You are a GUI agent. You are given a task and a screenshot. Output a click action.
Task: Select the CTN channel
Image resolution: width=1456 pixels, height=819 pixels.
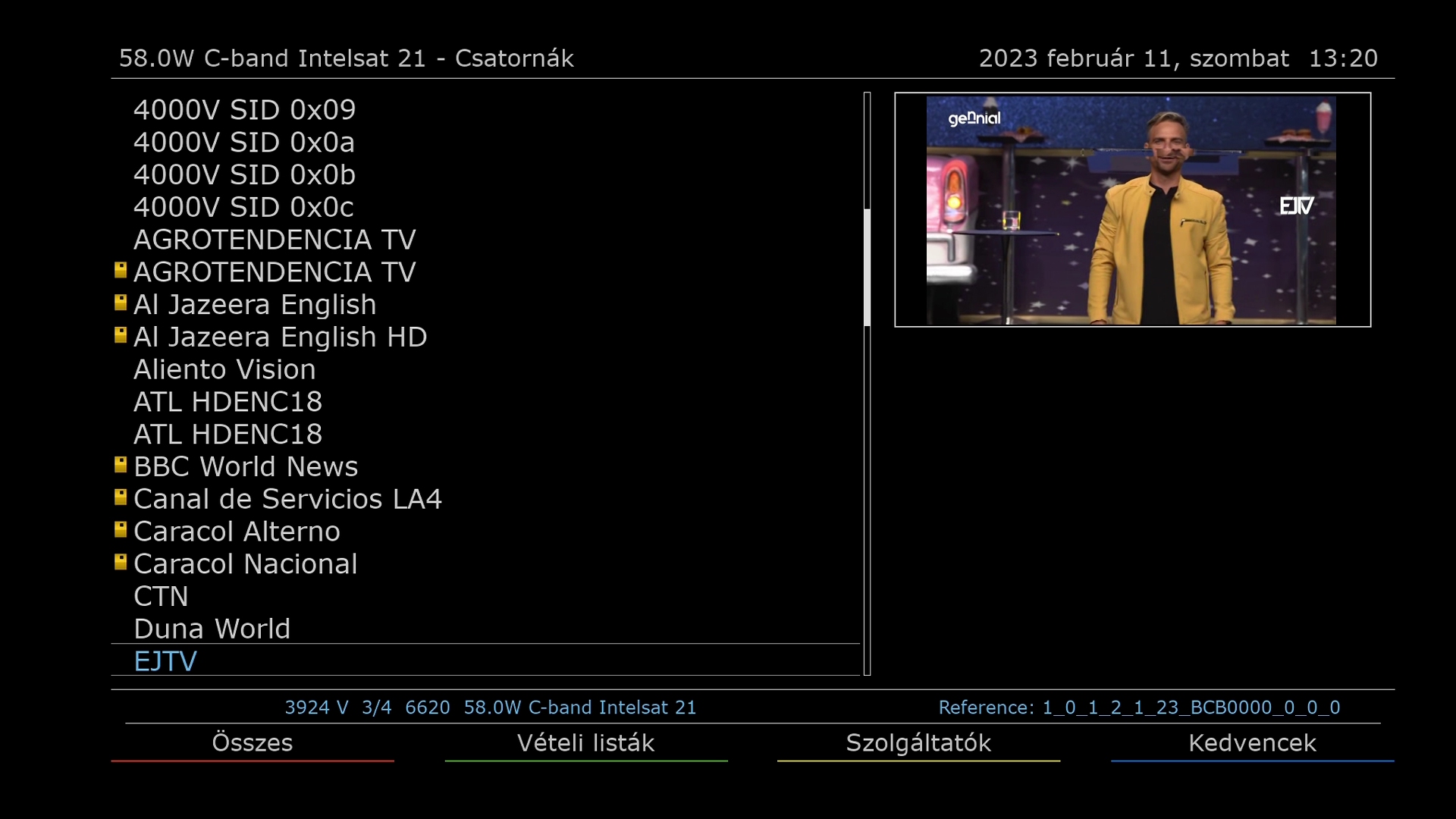click(x=485, y=597)
